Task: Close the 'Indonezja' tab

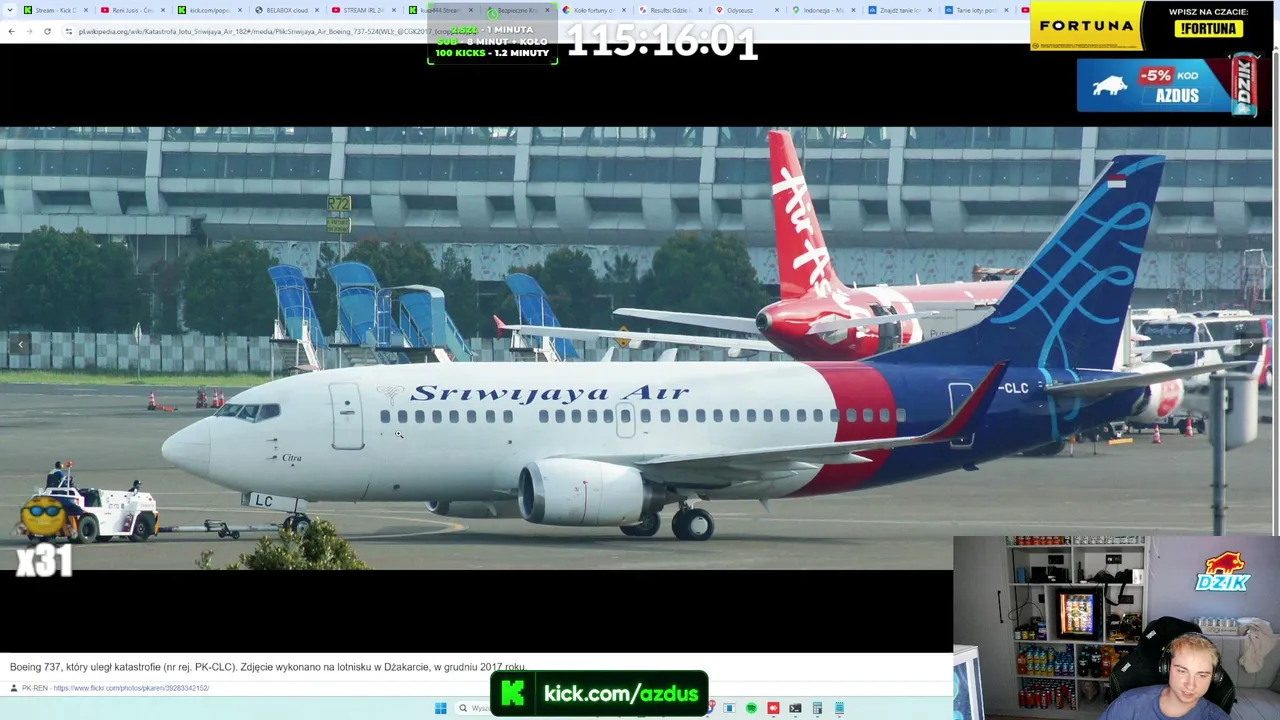Action: [853, 10]
